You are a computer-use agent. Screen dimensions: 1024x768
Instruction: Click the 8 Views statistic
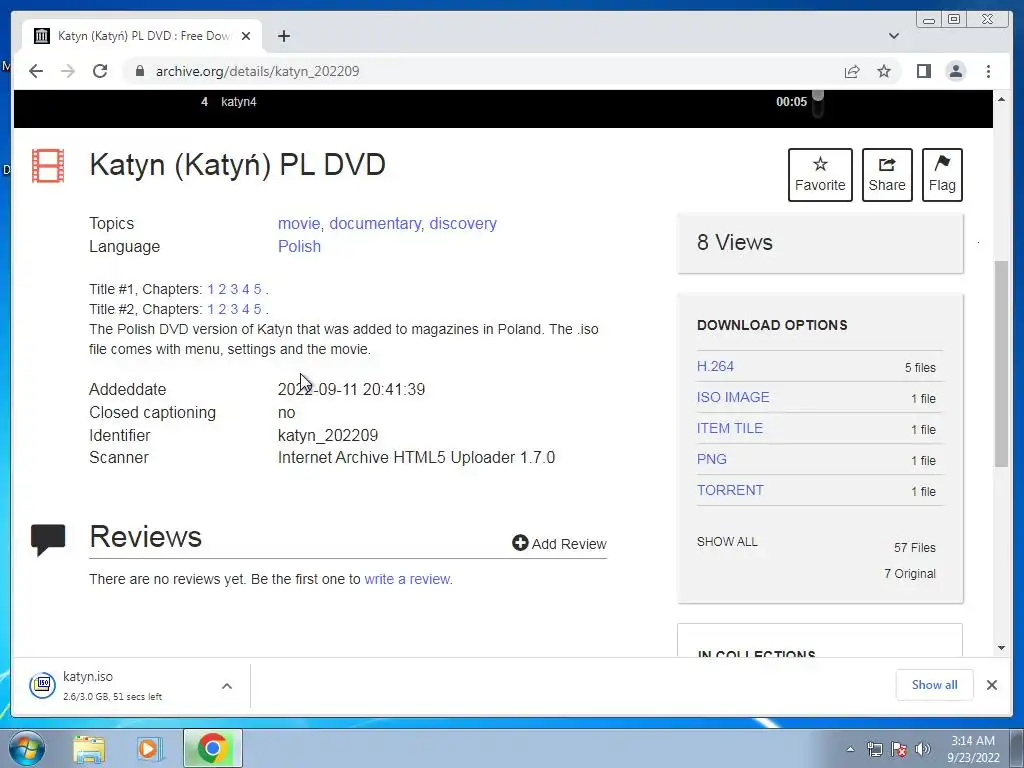(x=735, y=243)
